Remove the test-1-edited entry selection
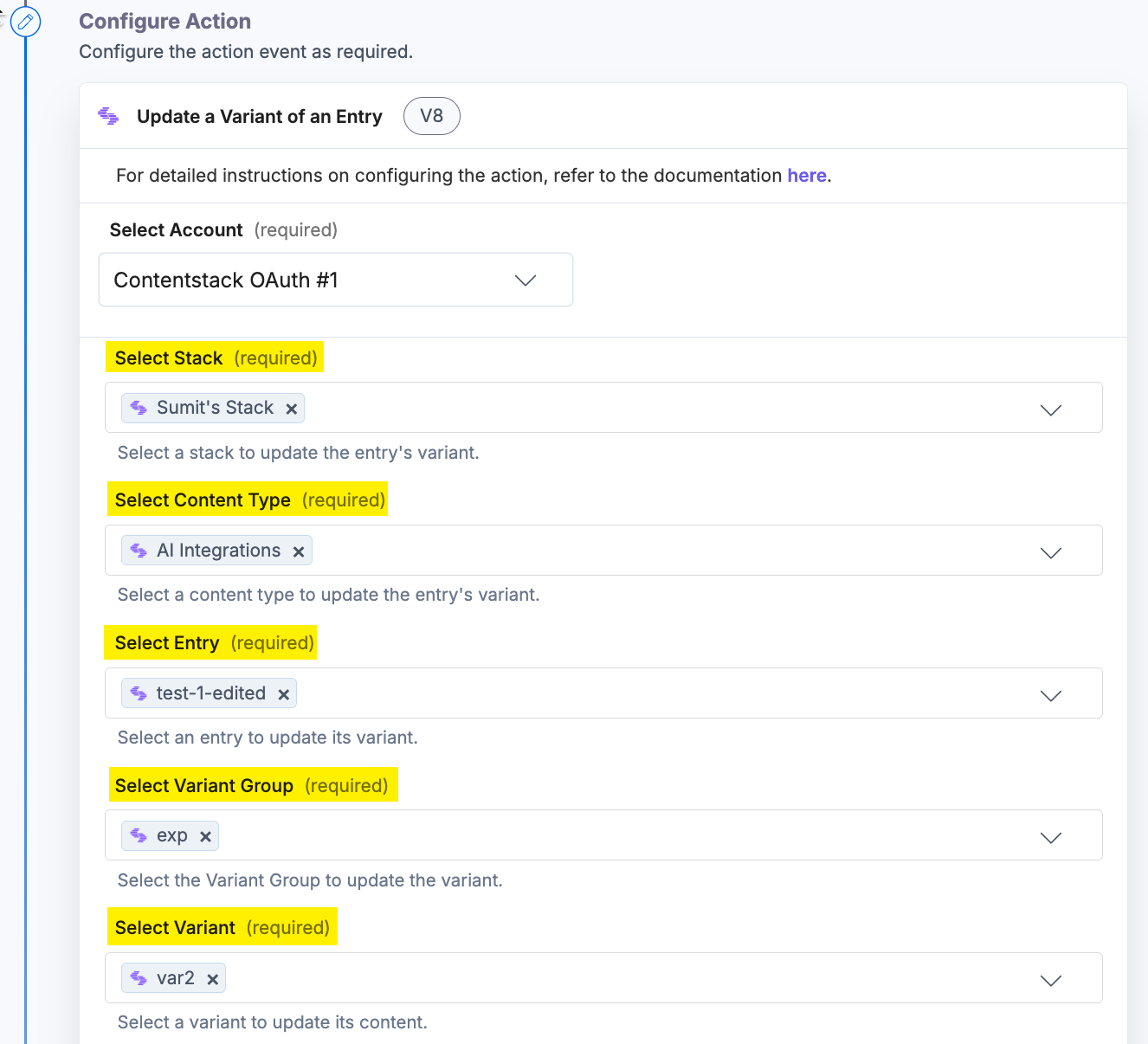 pos(283,694)
